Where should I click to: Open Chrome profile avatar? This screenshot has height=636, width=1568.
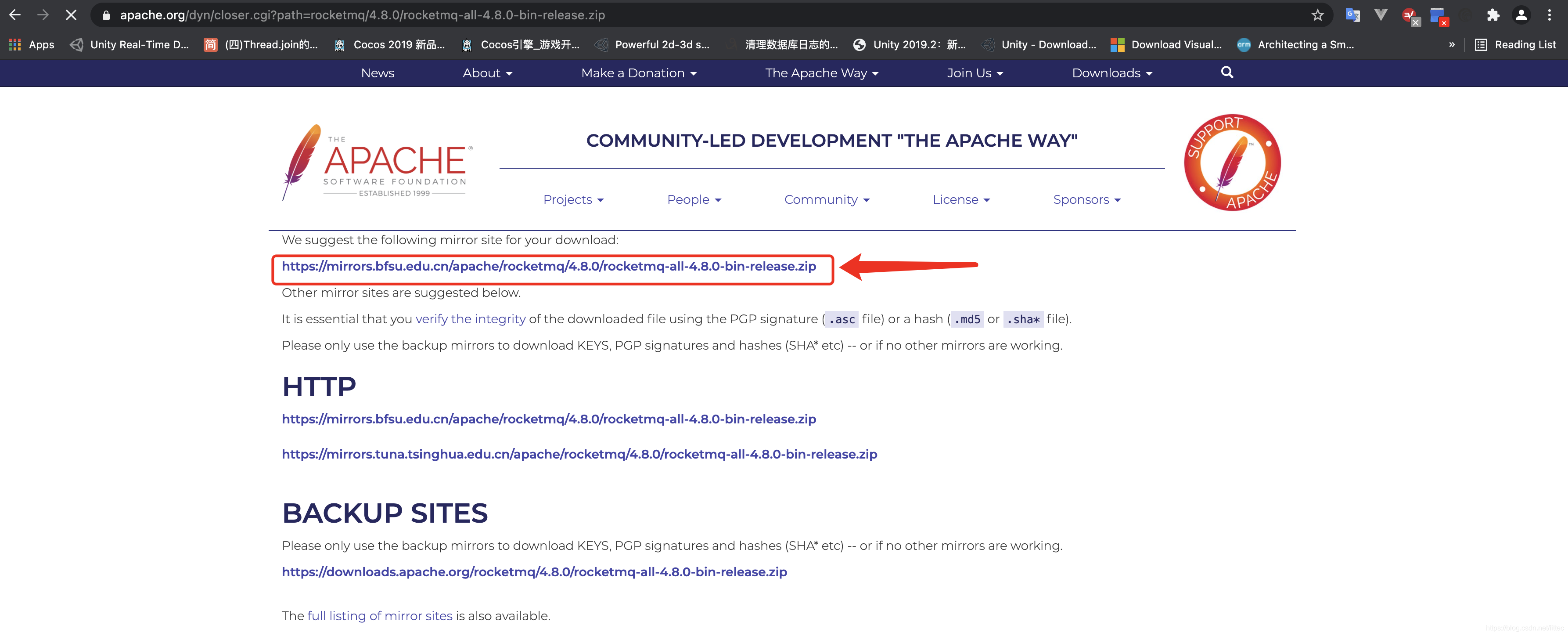[1521, 14]
